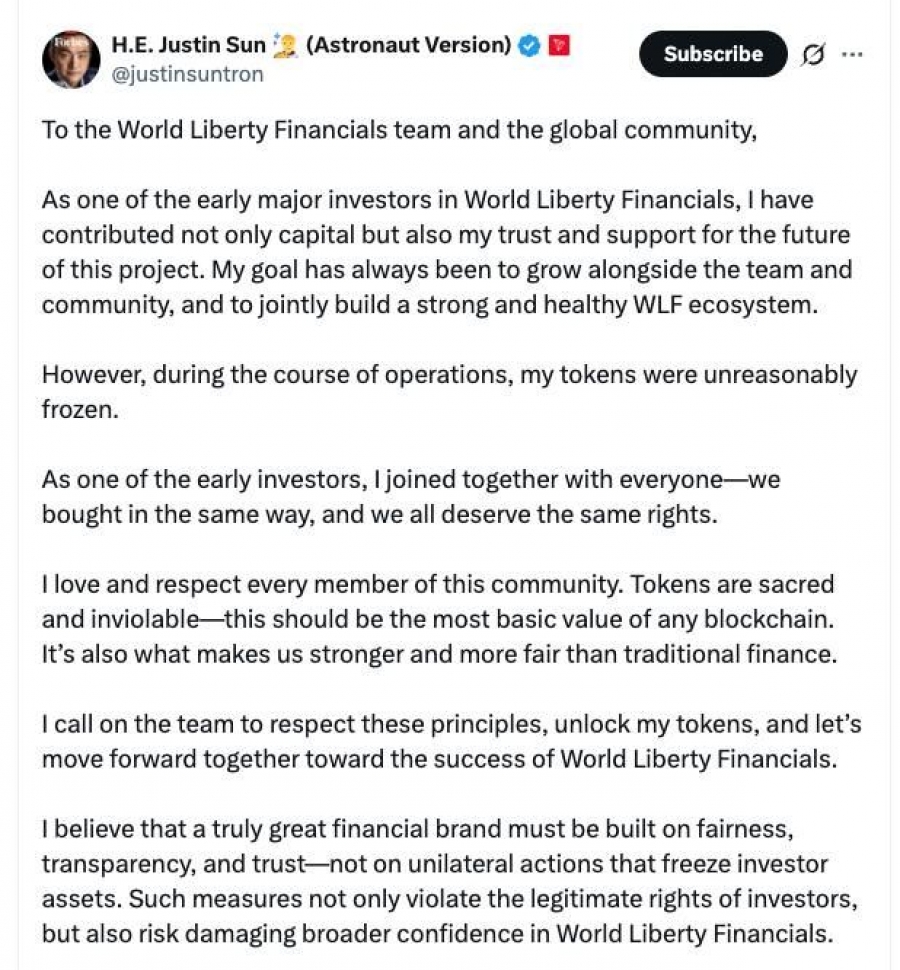Click the "As one of the early major investors" paragraph
Image resolution: width=900 pixels, height=970 pixels.
pyautogui.click(x=446, y=253)
